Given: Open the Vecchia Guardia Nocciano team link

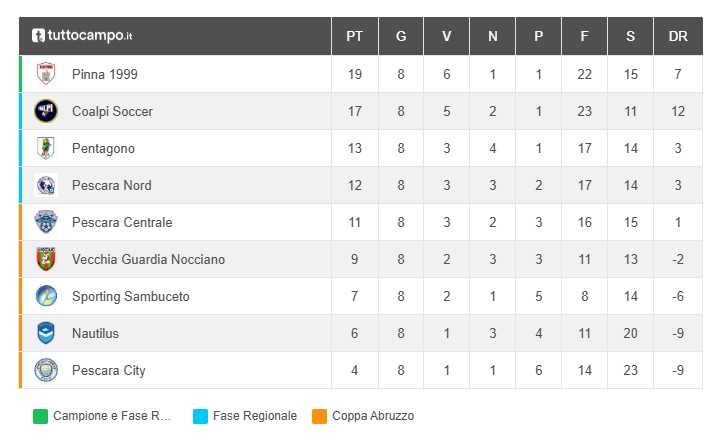Looking at the screenshot, I should tap(148, 259).
